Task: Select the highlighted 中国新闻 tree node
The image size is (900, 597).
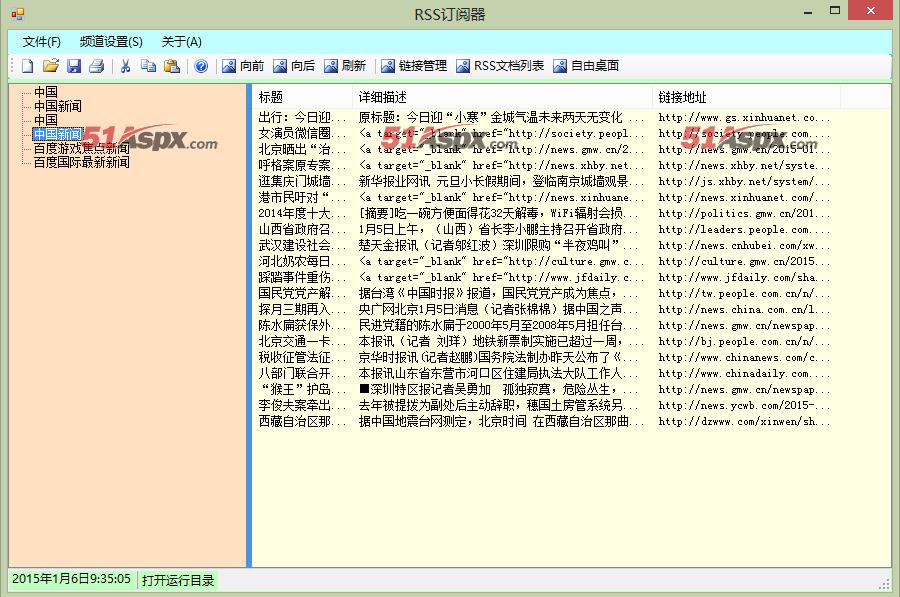Action: click(57, 134)
